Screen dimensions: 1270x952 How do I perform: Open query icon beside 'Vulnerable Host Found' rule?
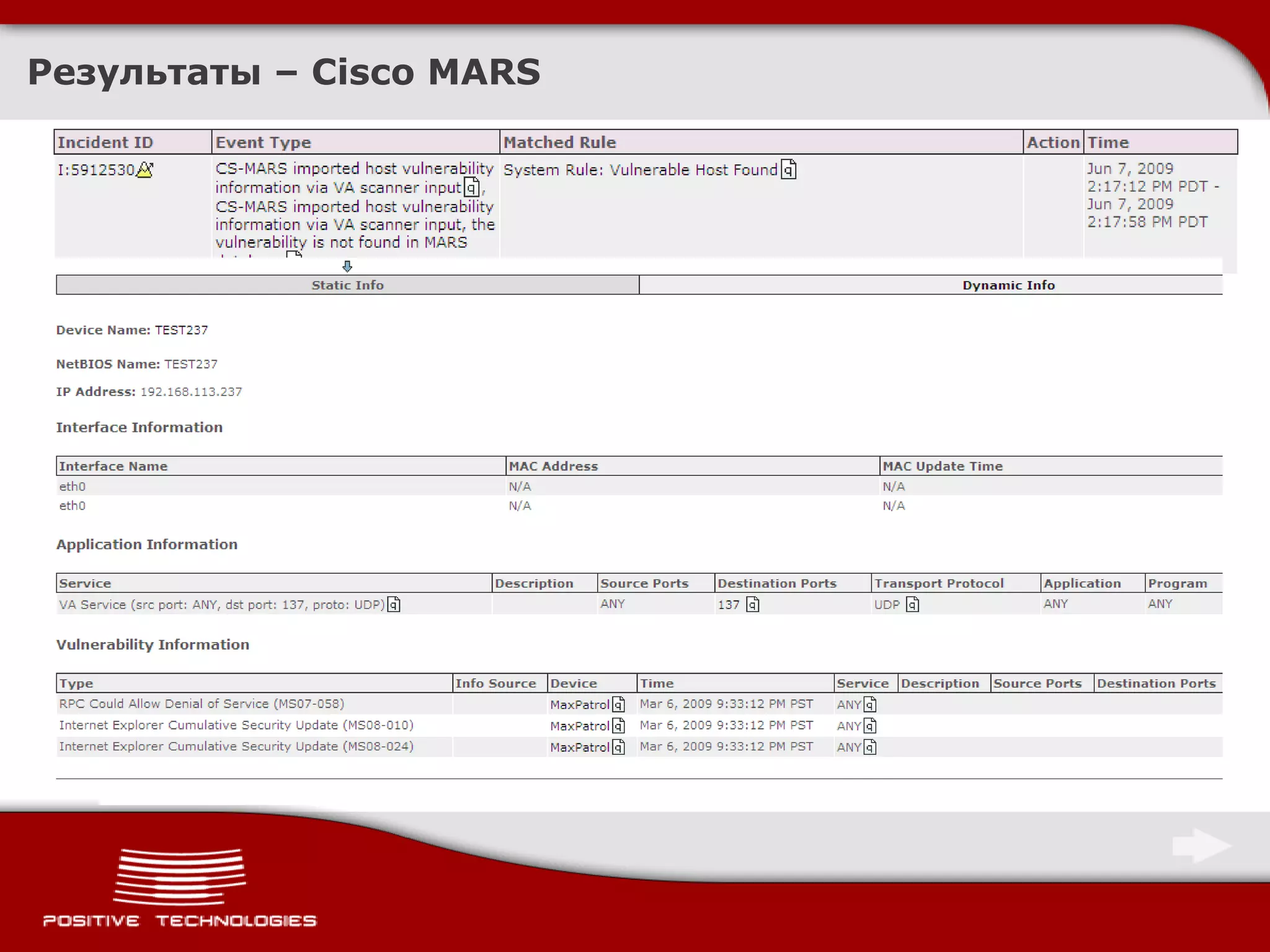tap(788, 169)
